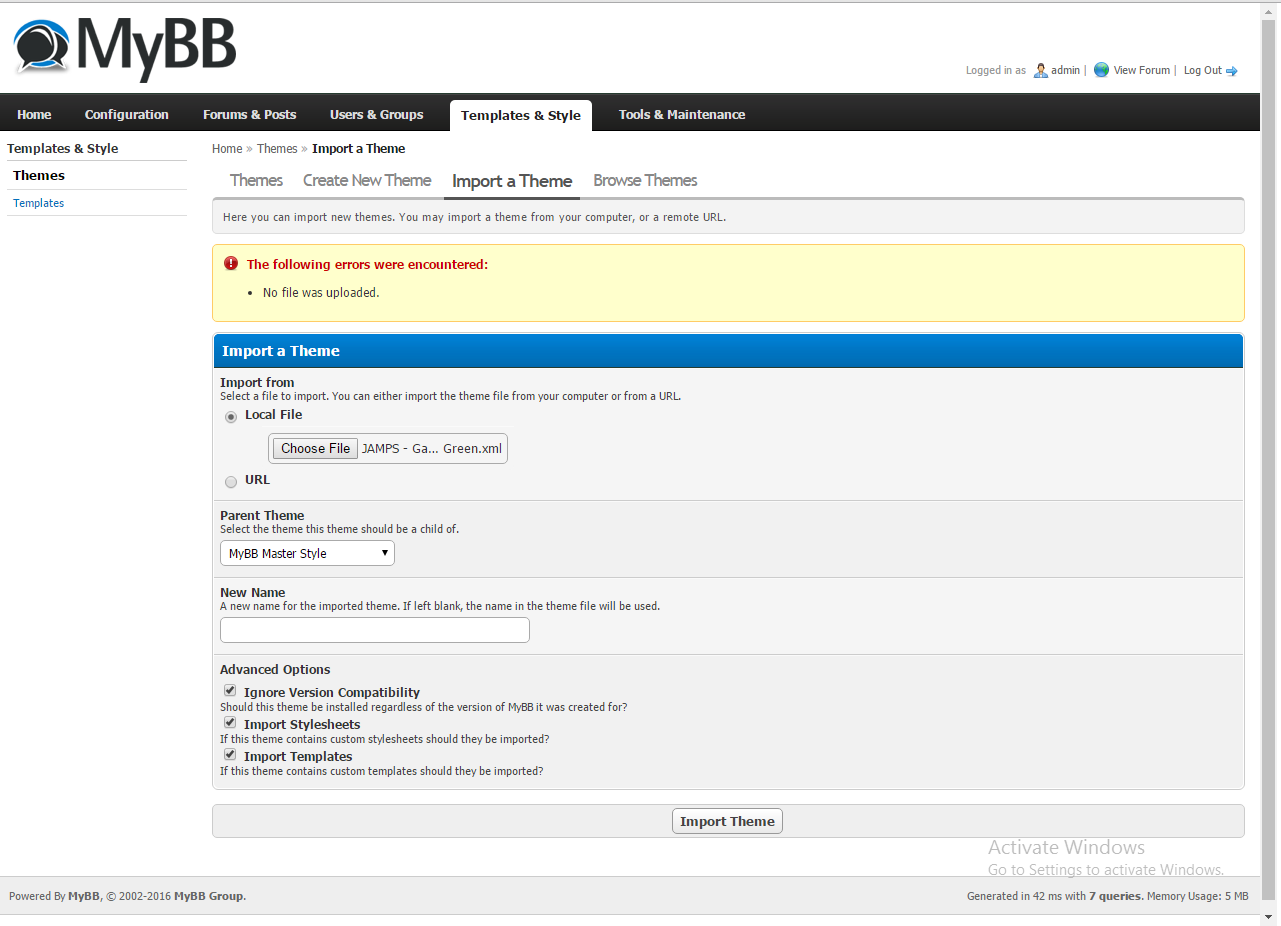1281x926 pixels.
Task: Click the Import Theme button
Action: 727,822
